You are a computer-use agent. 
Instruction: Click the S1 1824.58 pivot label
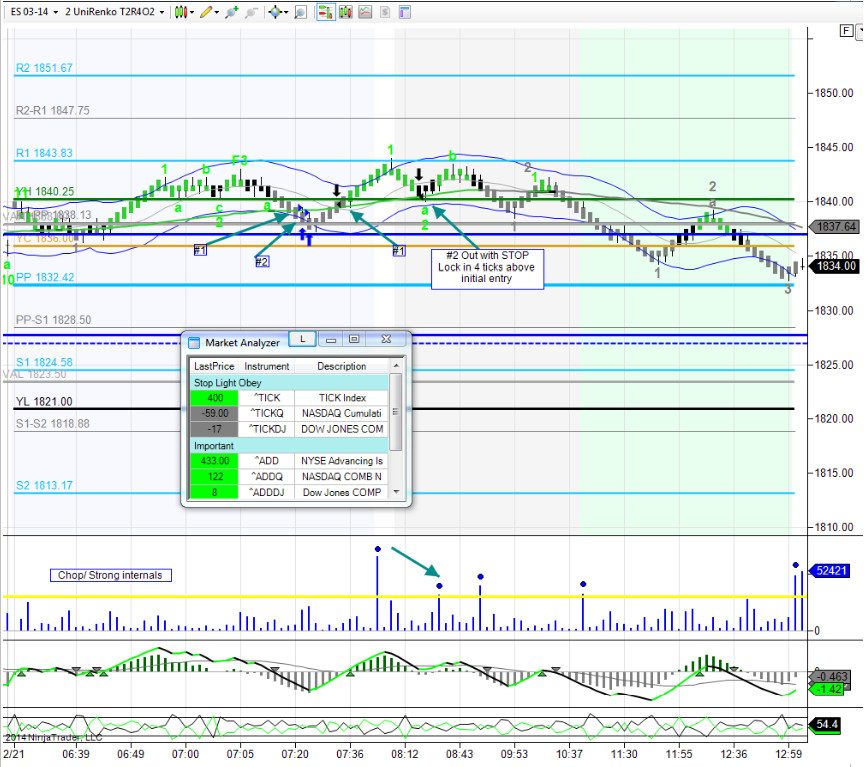[x=44, y=362]
